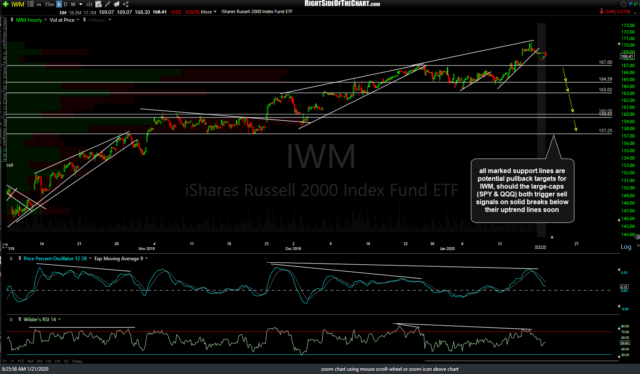Select the hourly (h) timeframe button
This screenshot has width=640, height=374.
[59, 4]
